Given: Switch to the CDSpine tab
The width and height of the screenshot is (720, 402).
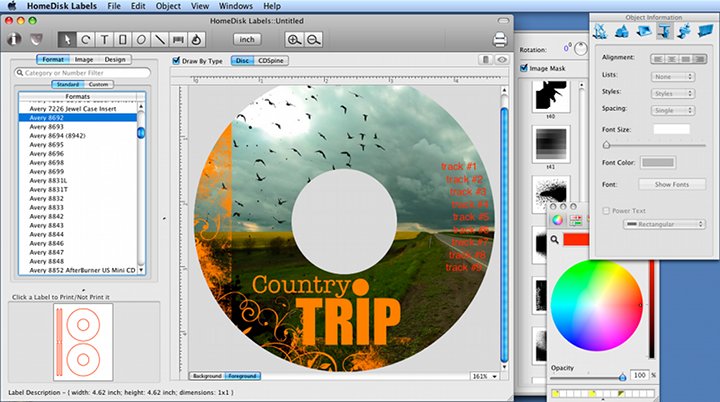Looking at the screenshot, I should 270,61.
